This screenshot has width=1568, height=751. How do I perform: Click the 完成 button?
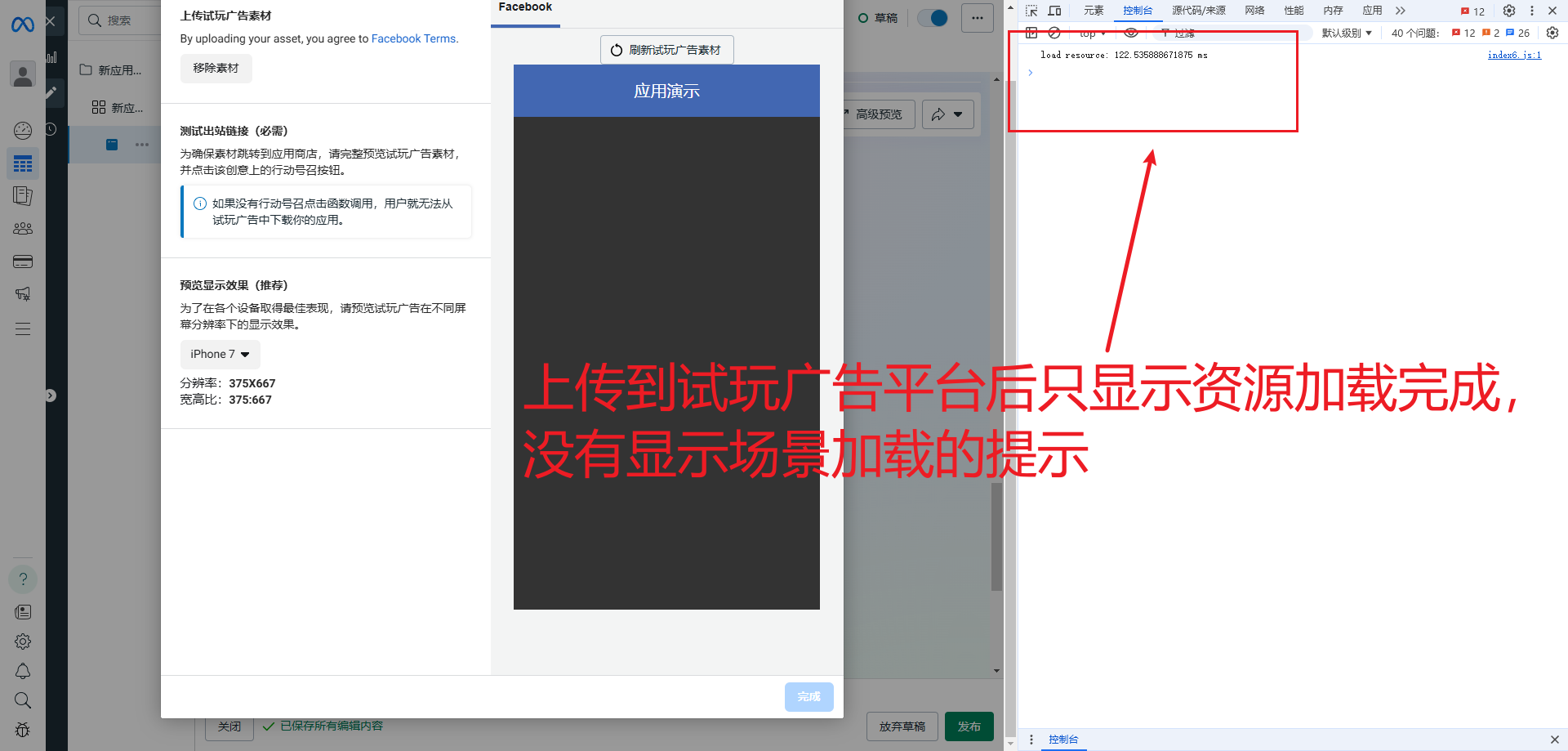click(809, 697)
